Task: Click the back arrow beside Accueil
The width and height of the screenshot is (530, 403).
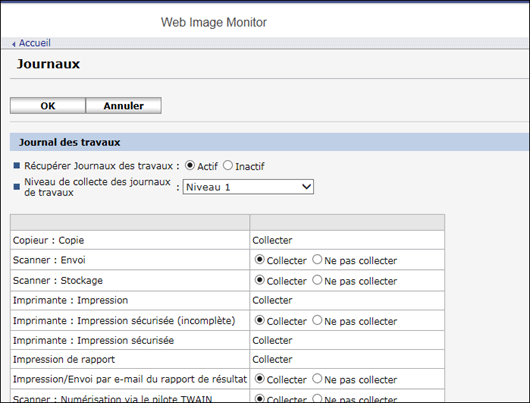Action: point(14,44)
